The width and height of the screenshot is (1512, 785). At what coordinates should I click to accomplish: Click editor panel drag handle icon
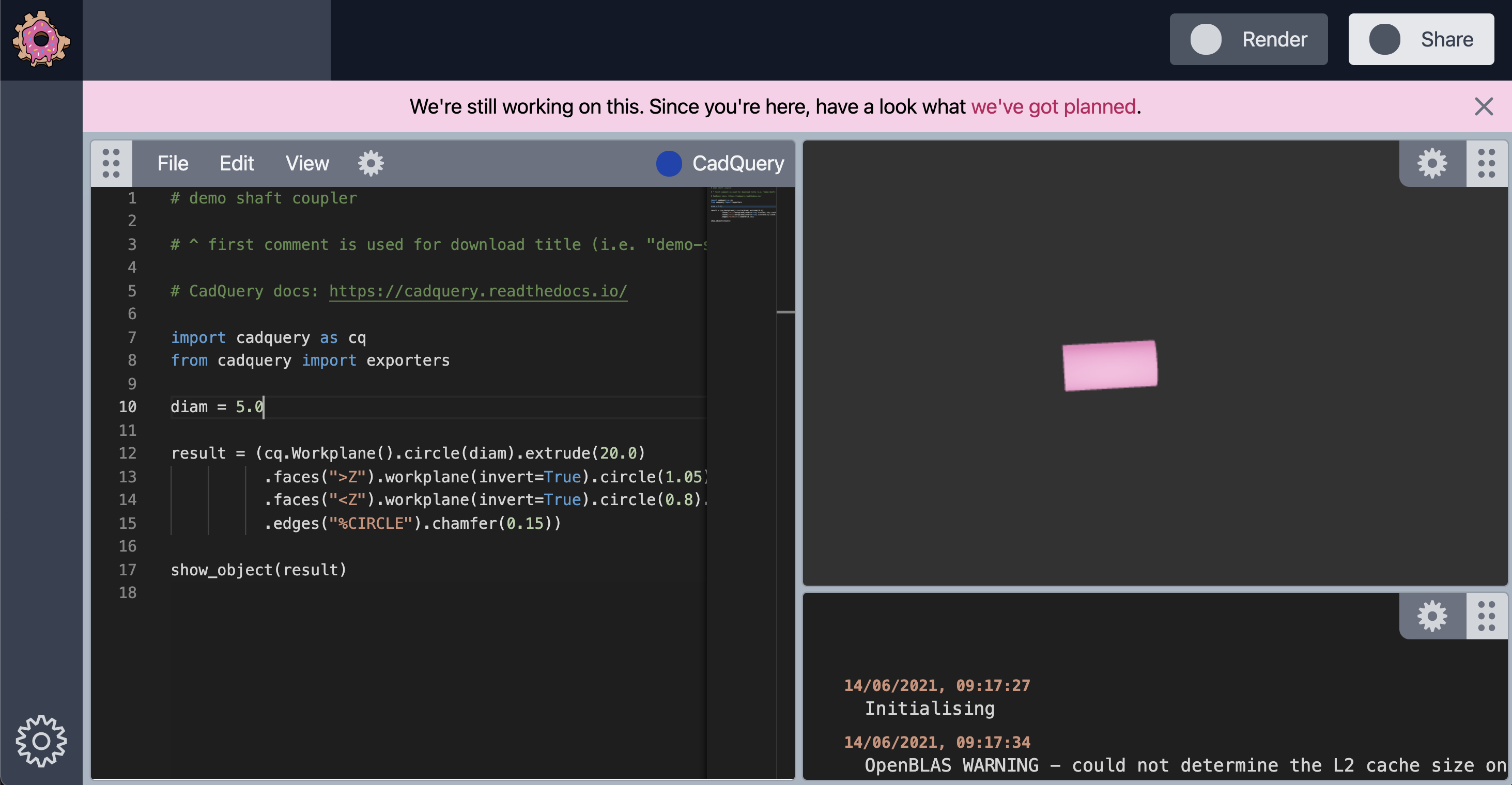pyautogui.click(x=111, y=163)
